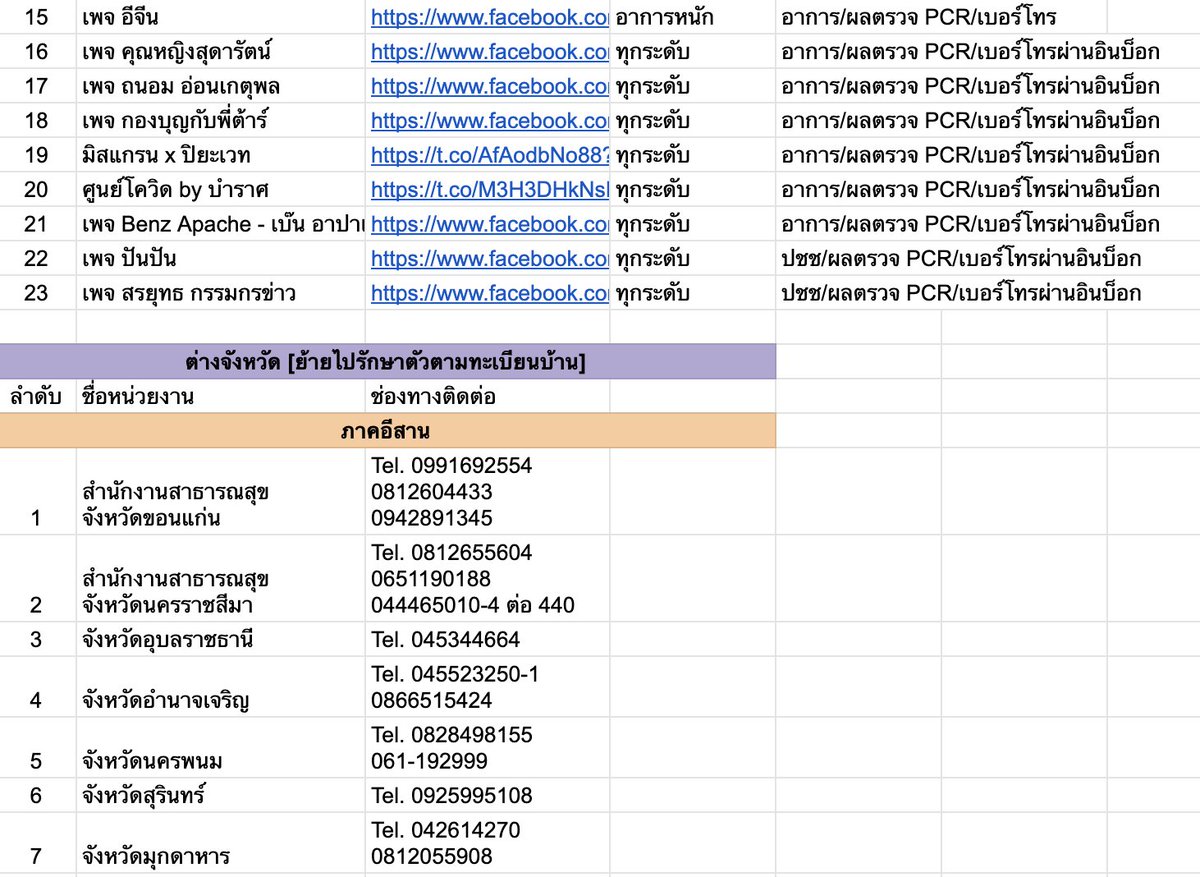The height and width of the screenshot is (877, 1200).
Task: Select the ลำดับ column header cell
Action: pos(38,396)
